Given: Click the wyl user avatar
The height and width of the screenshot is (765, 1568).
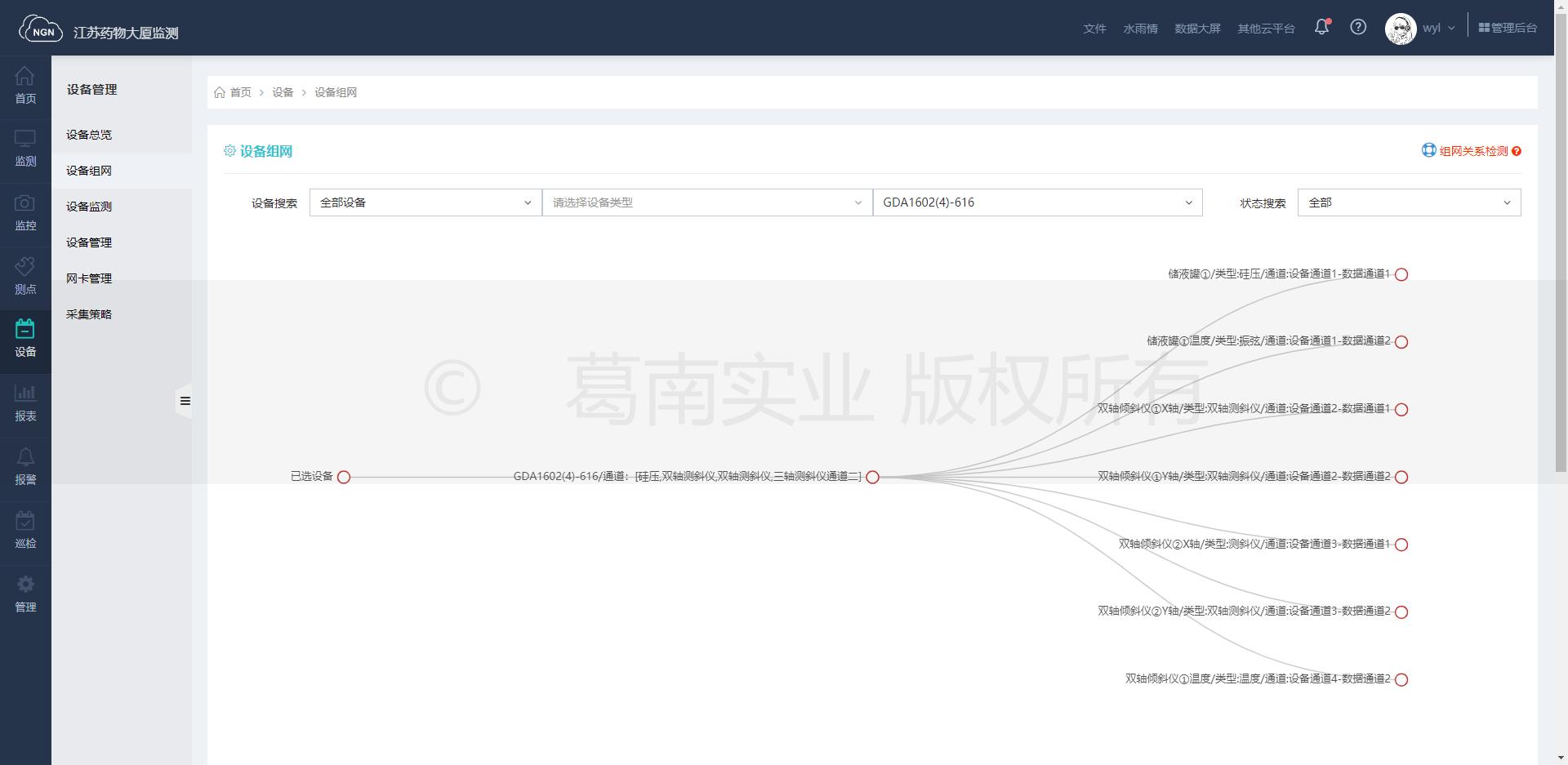Looking at the screenshot, I should (1401, 29).
